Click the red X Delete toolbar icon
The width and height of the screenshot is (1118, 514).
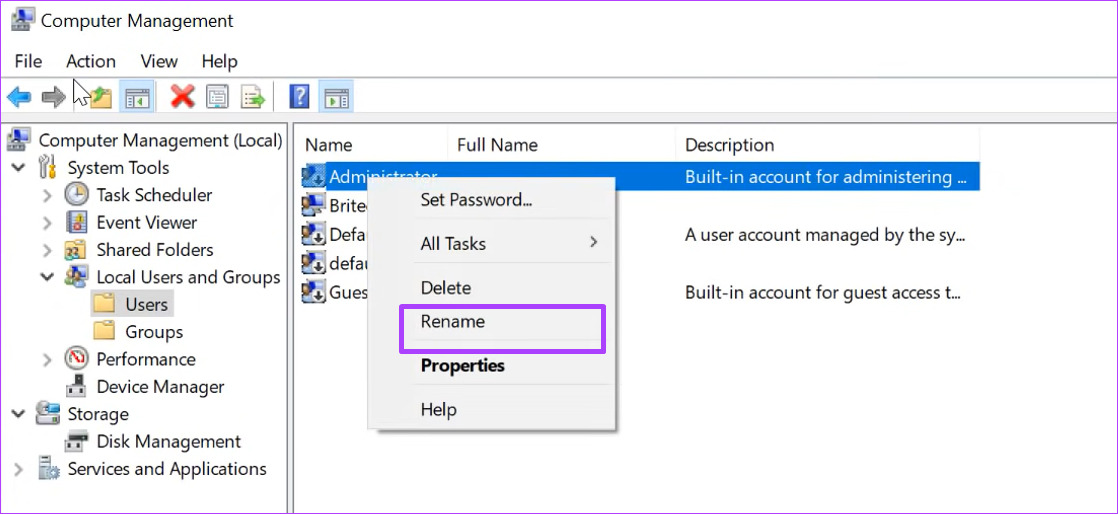tap(183, 96)
